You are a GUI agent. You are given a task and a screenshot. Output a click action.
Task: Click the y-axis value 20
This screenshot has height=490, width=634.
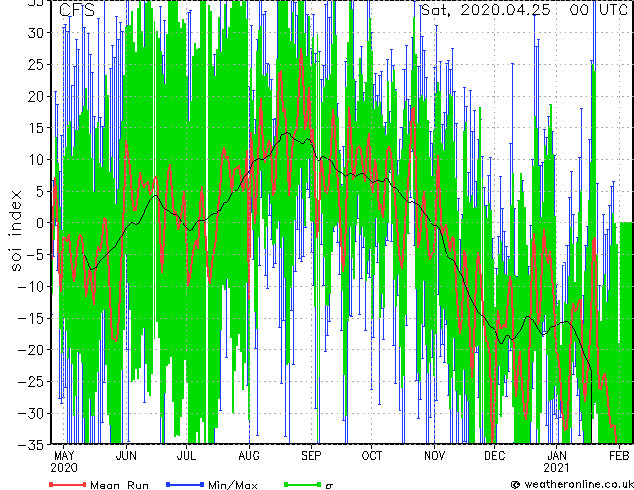36,96
